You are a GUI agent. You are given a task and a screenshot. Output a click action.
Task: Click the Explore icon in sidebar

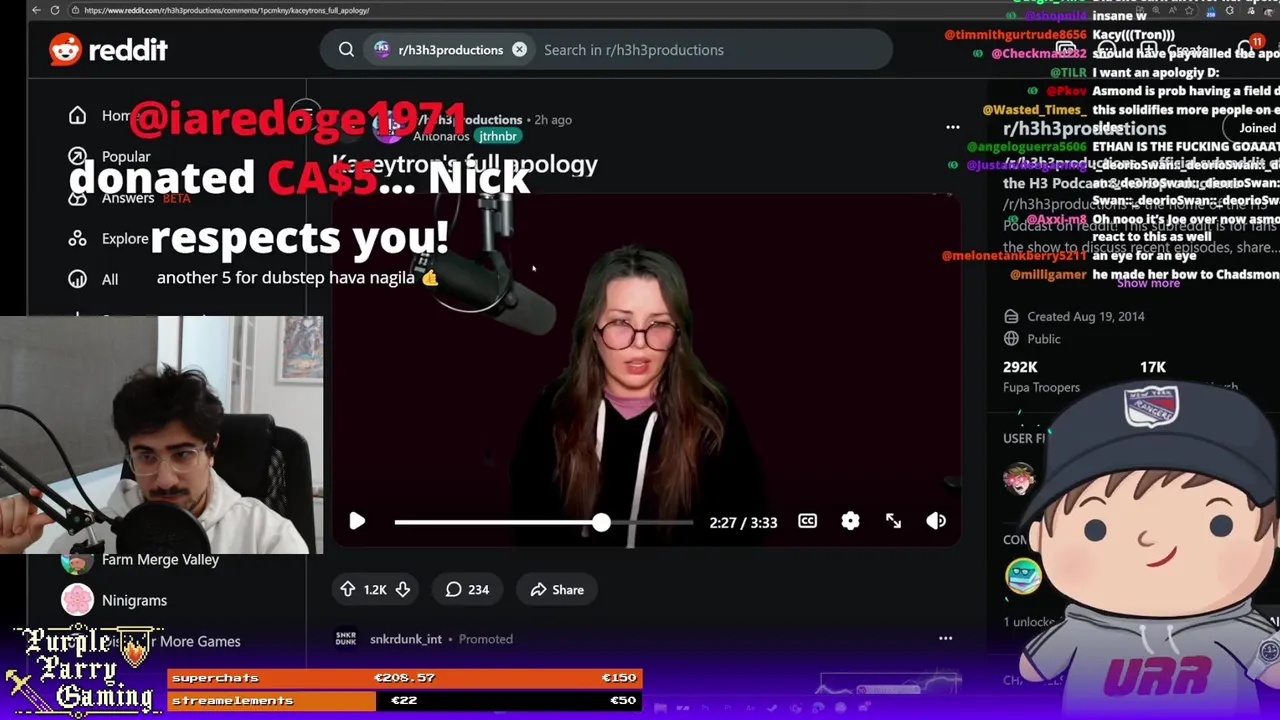click(77, 238)
